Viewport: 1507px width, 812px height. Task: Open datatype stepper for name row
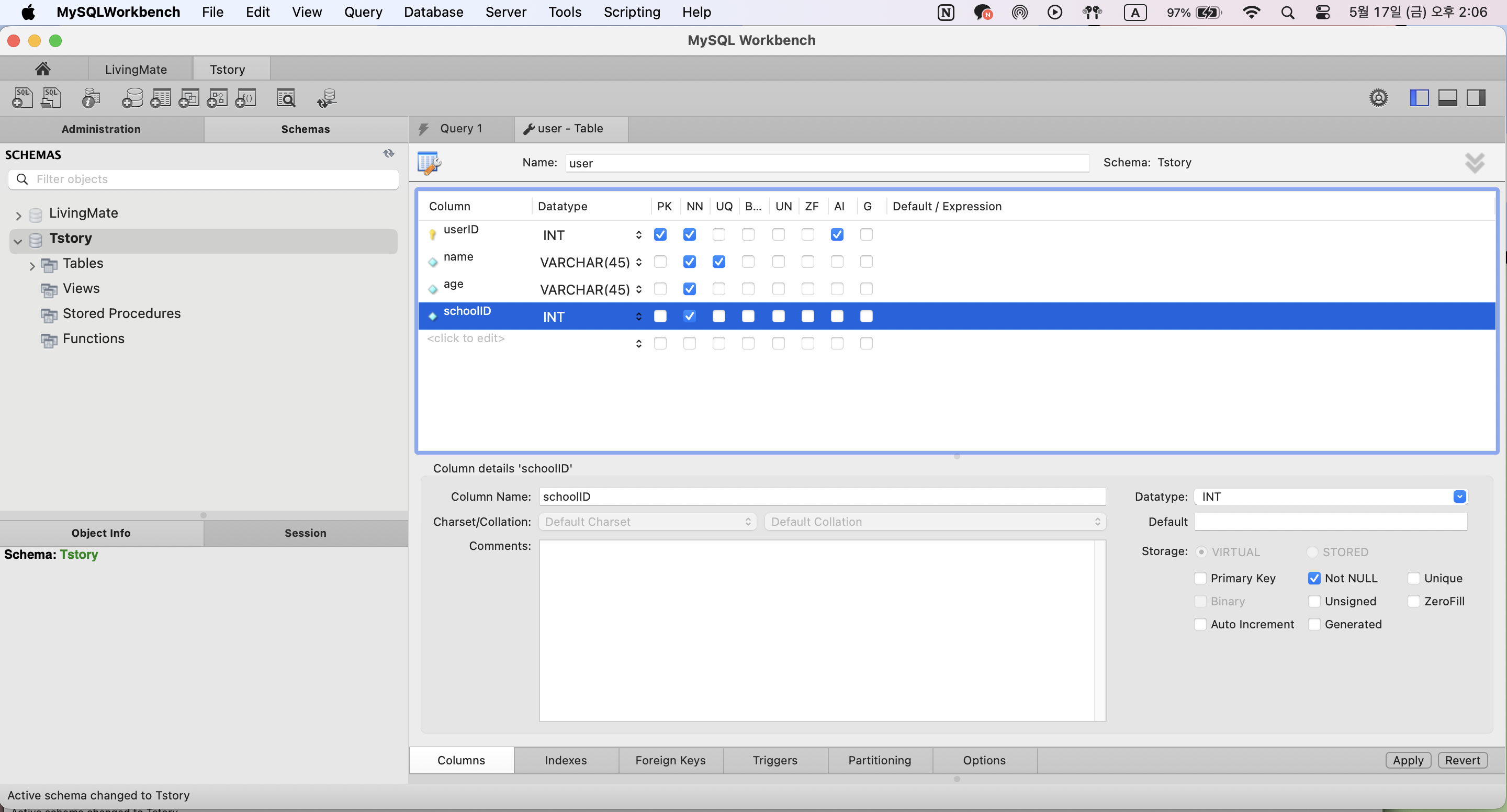[x=638, y=262]
